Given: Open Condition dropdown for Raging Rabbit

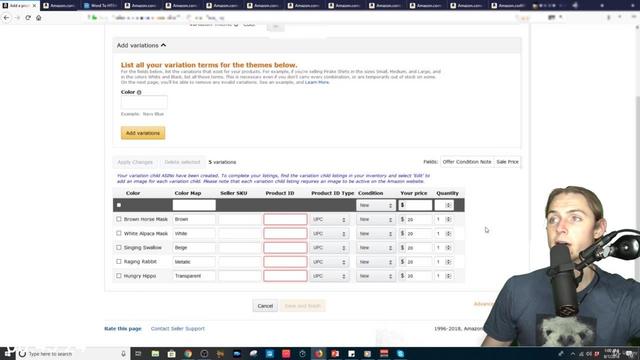Looking at the screenshot, I should click(x=376, y=262).
